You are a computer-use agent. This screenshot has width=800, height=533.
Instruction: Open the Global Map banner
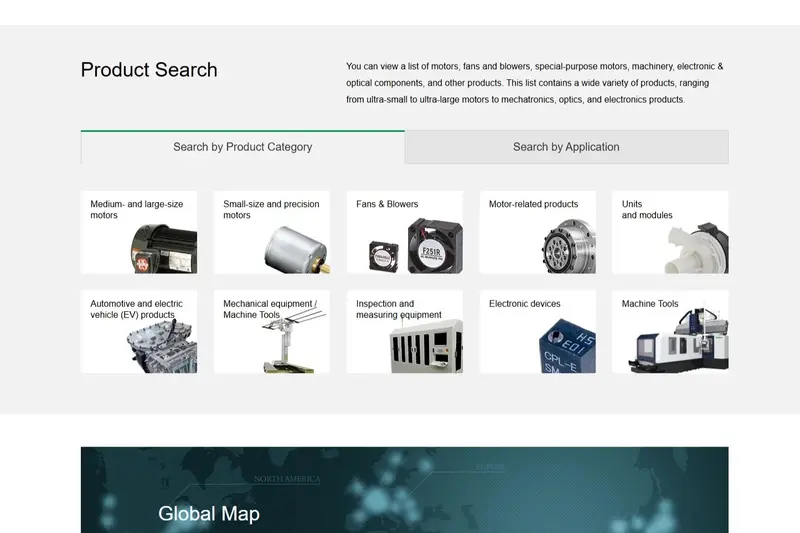click(405, 490)
